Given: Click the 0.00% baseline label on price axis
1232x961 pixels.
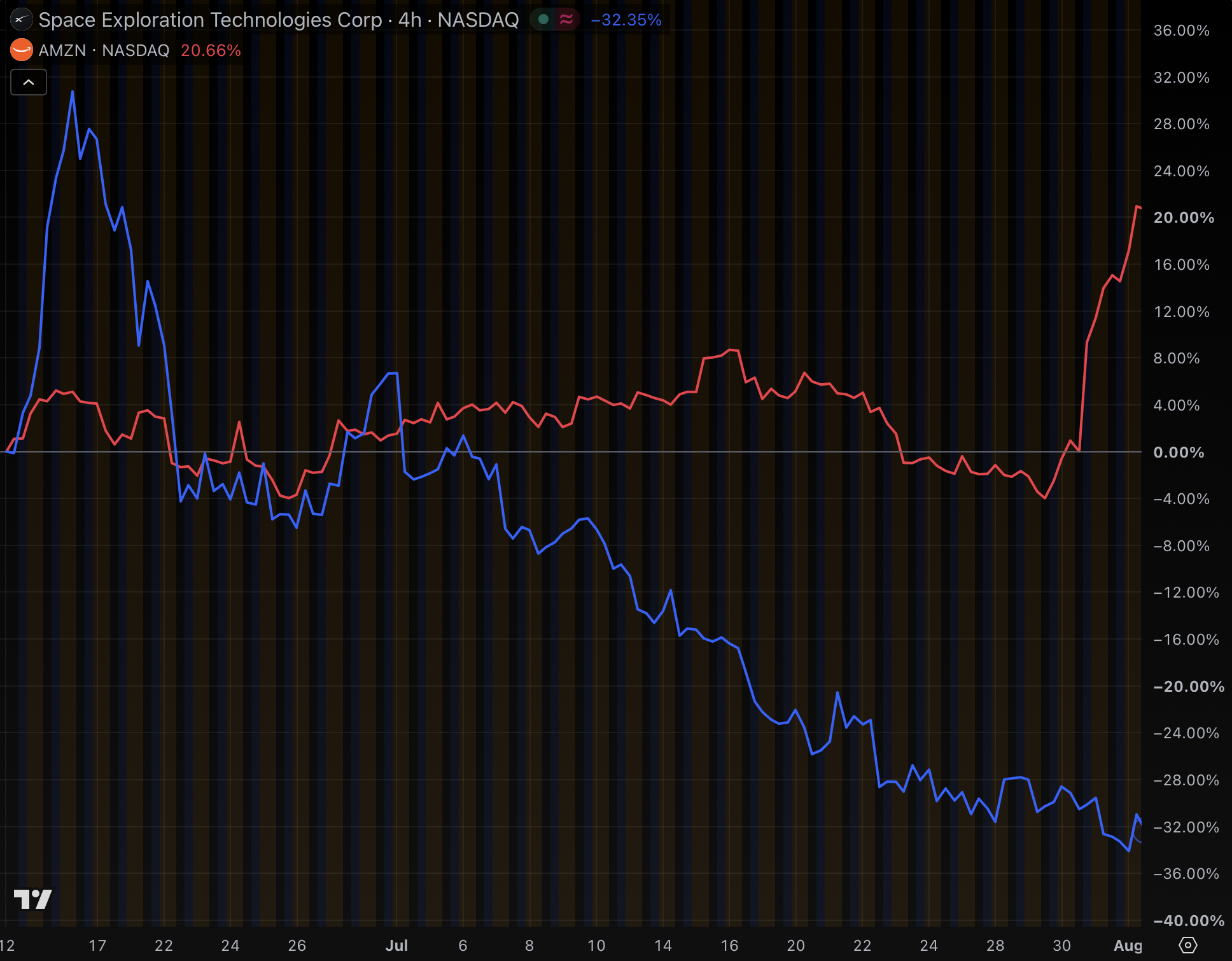Looking at the screenshot, I should pyautogui.click(x=1179, y=452).
